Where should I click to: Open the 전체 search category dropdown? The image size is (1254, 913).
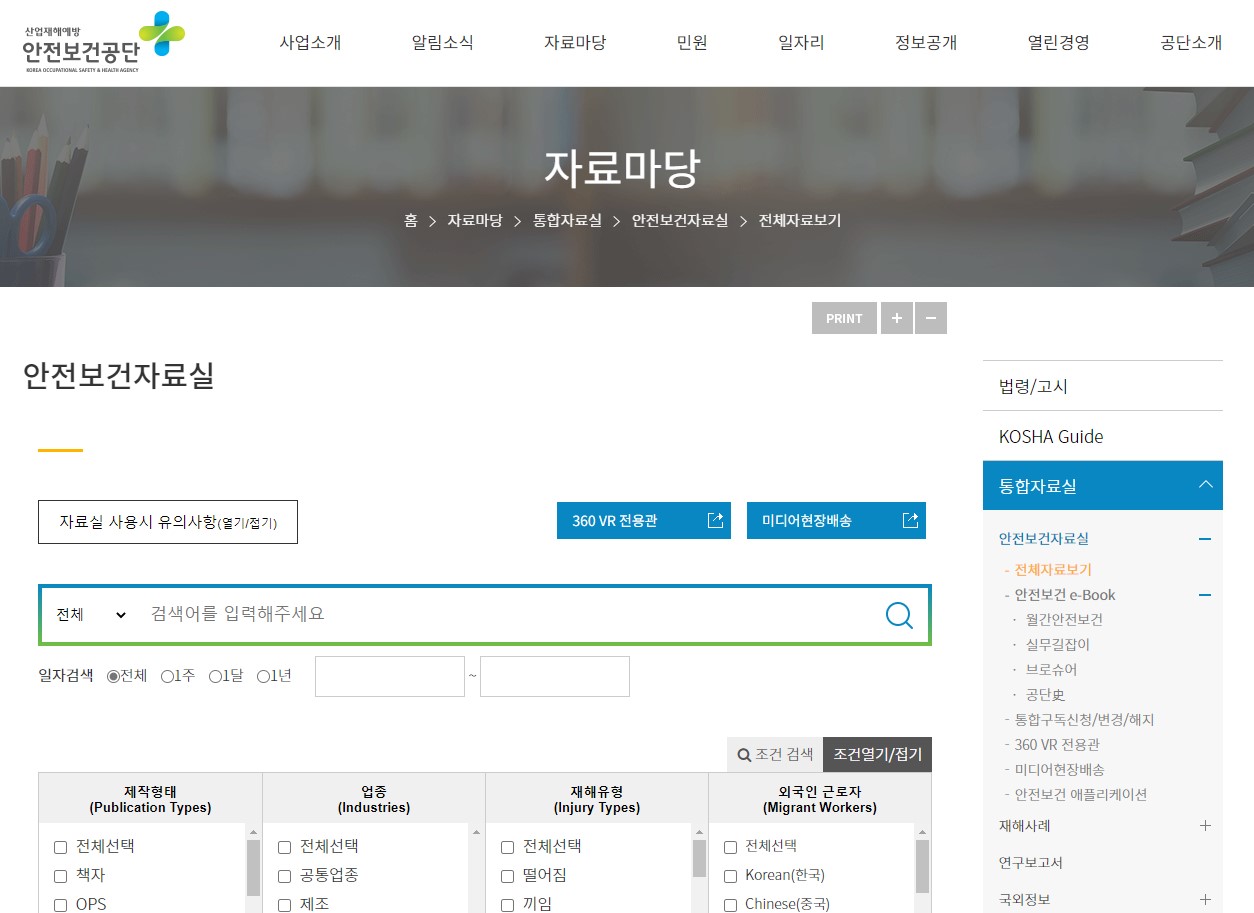[x=91, y=614]
